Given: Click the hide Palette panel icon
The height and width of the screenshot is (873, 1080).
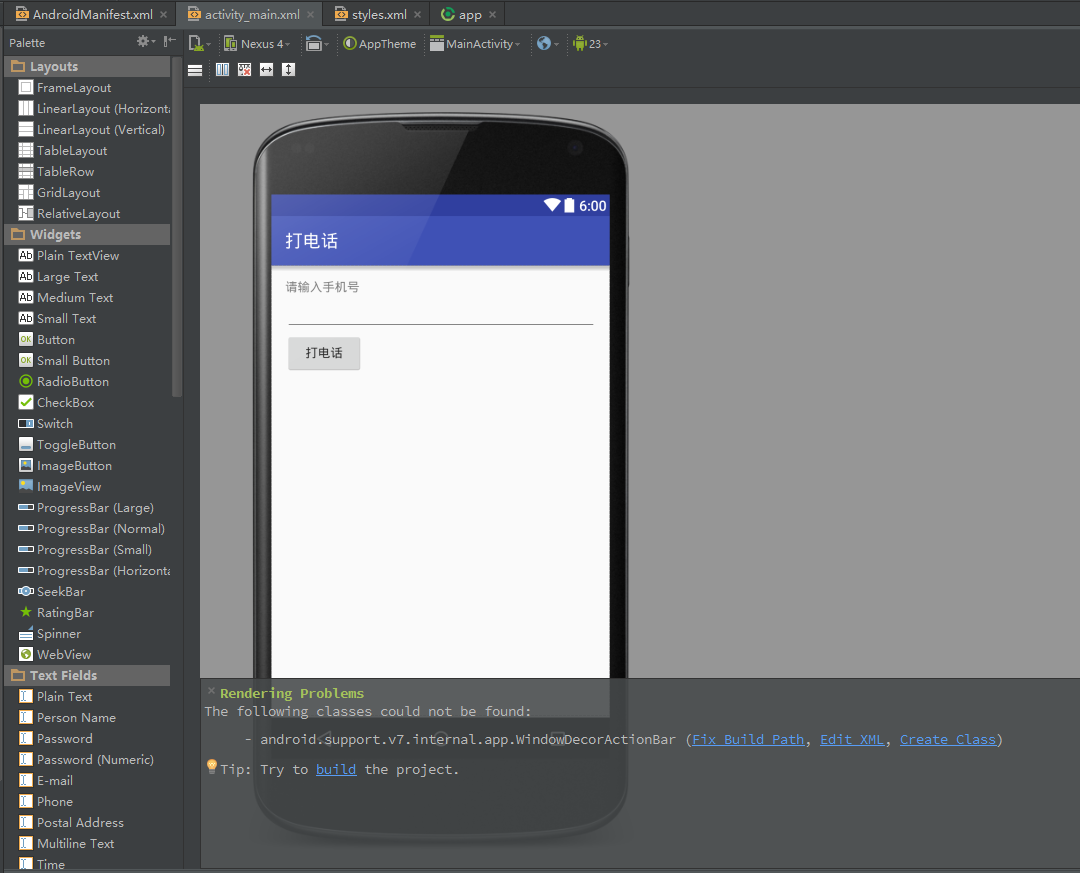Looking at the screenshot, I should [169, 42].
